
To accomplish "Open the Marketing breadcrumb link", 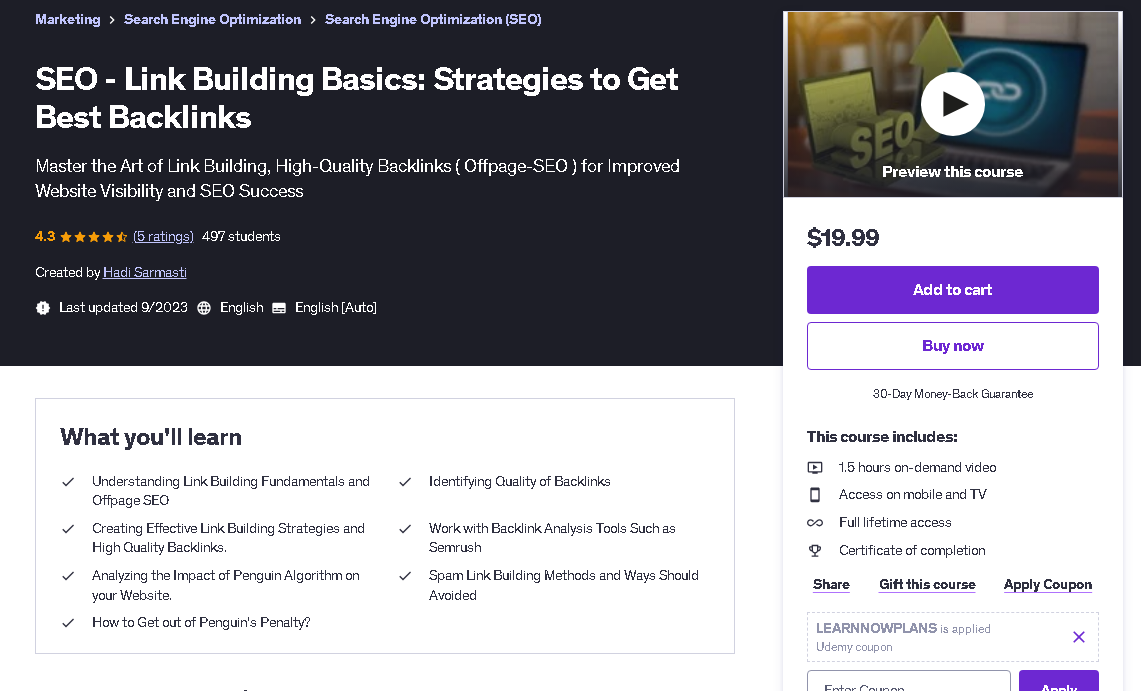I will 68,20.
